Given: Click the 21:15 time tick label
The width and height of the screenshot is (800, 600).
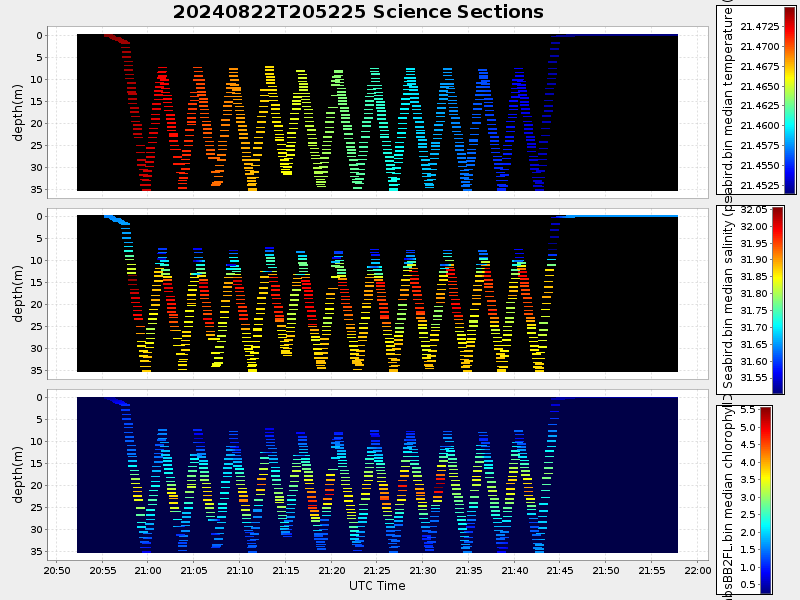Looking at the screenshot, I should 286,570.
